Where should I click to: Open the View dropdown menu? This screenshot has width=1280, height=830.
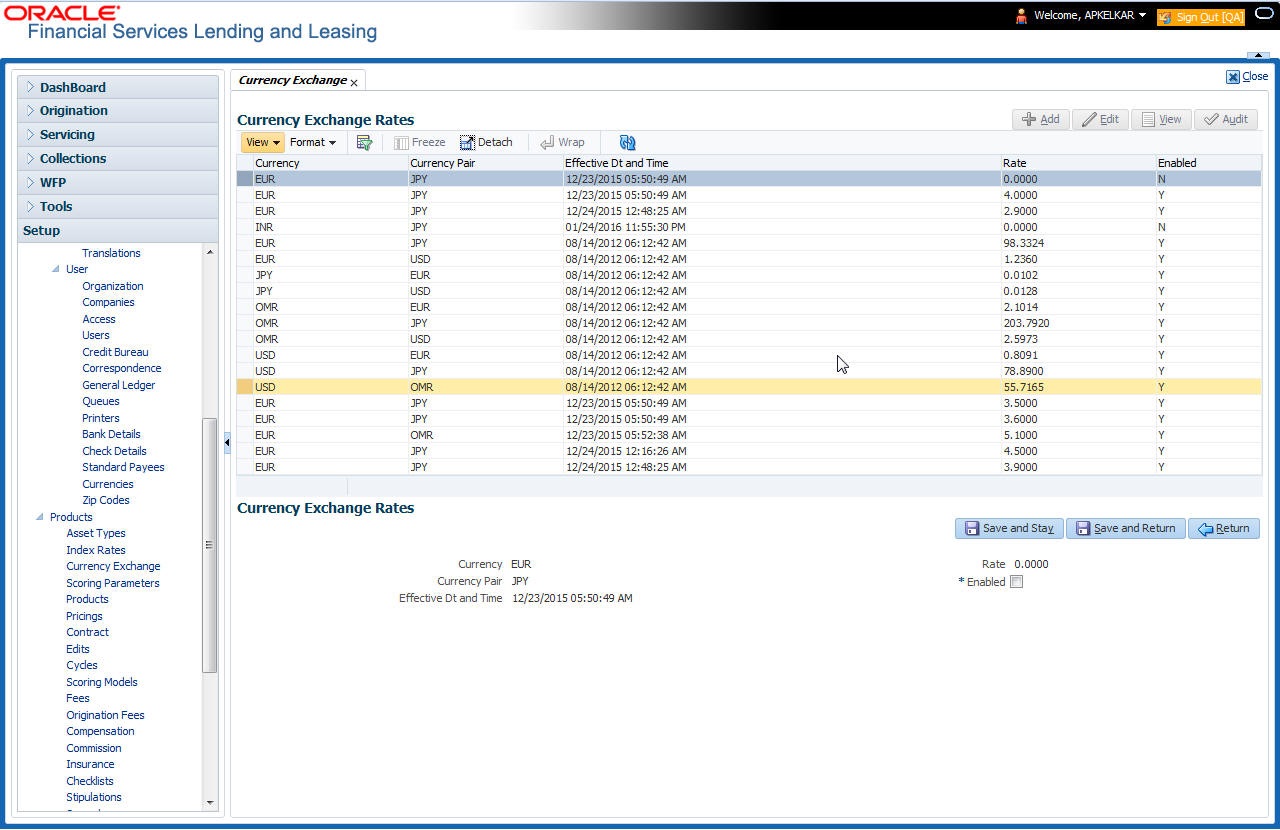(262, 142)
